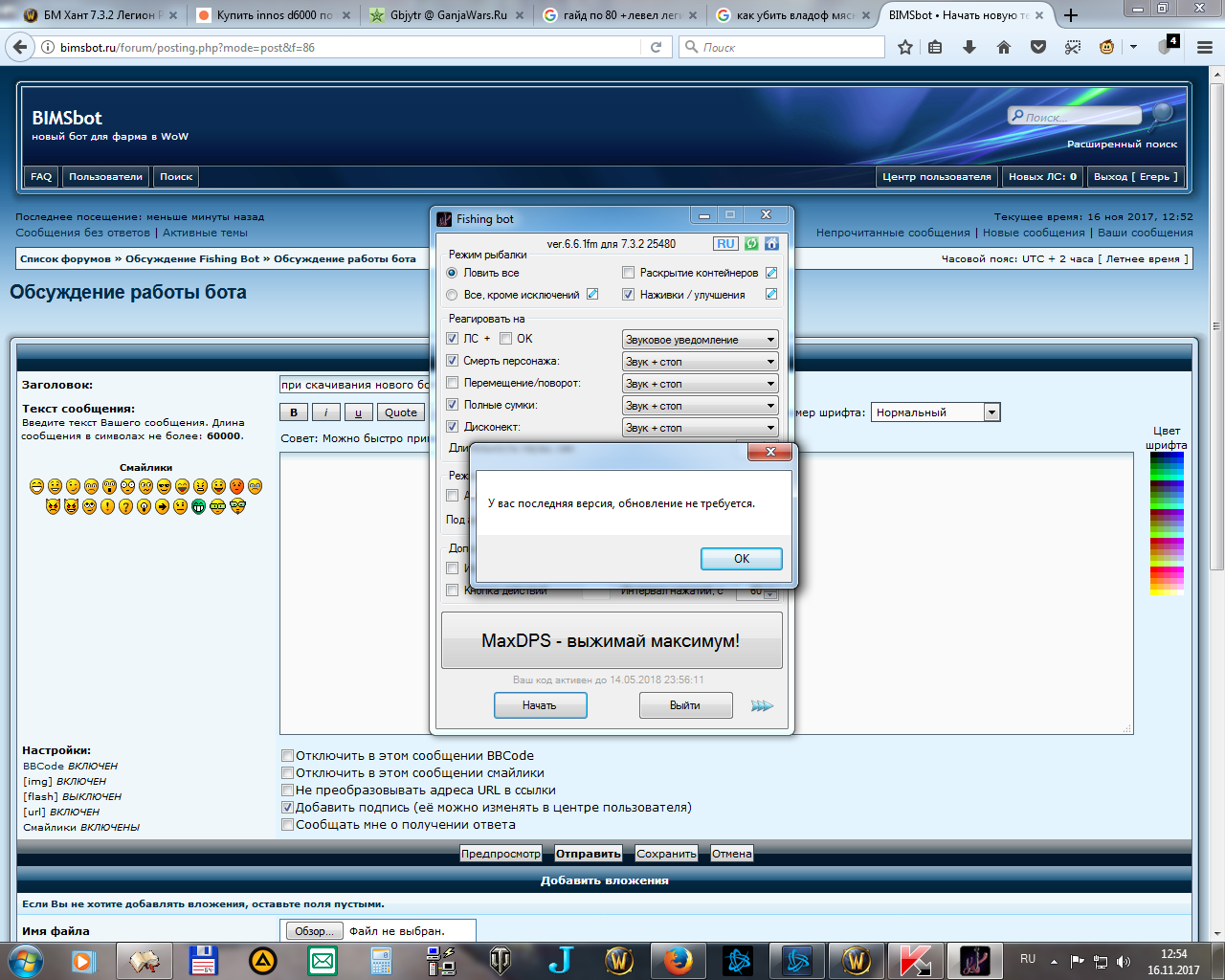The image size is (1225, 980).
Task: Reload the page with the refresh arrow
Action: [x=656, y=47]
